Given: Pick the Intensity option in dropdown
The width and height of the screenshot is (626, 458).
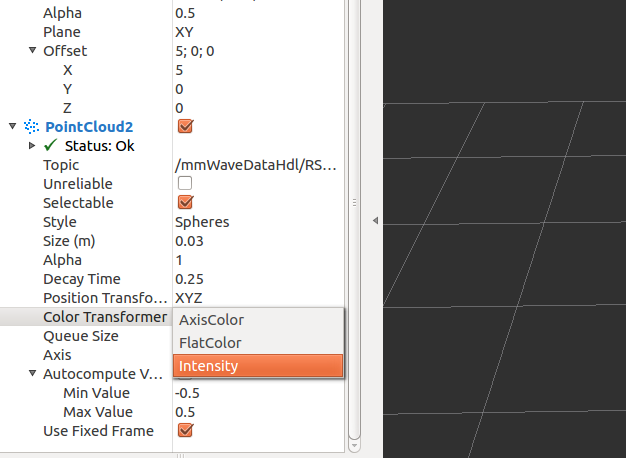Looking at the screenshot, I should click(x=208, y=366).
